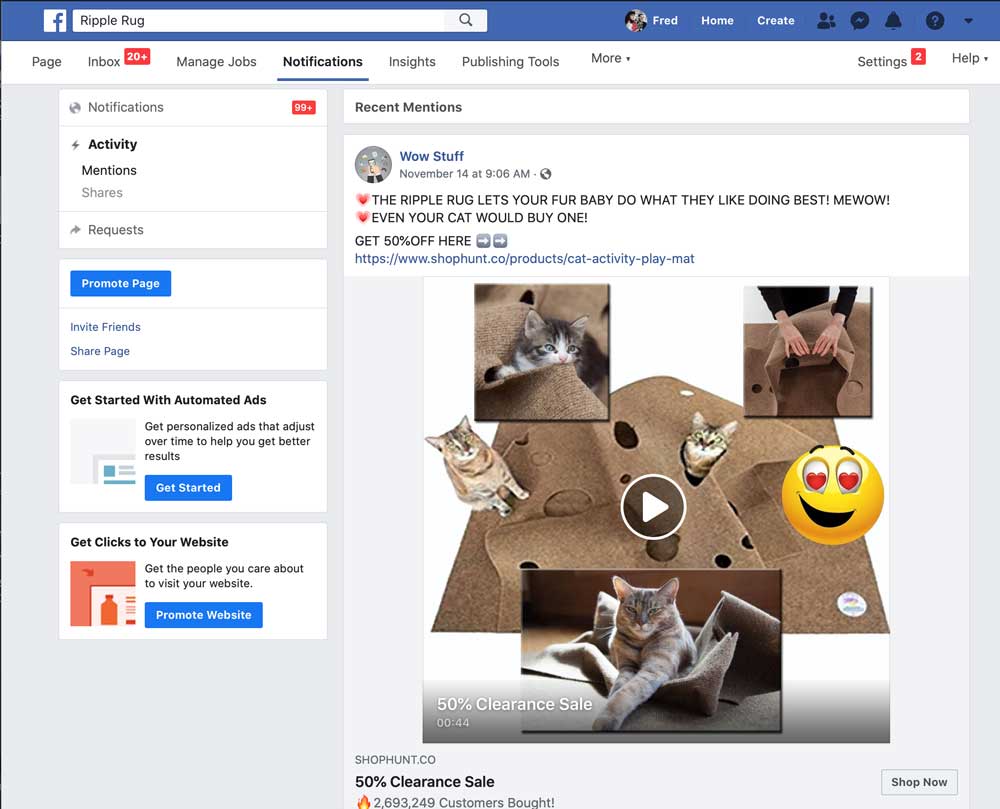Click the website clicks illustration

[x=103, y=594]
